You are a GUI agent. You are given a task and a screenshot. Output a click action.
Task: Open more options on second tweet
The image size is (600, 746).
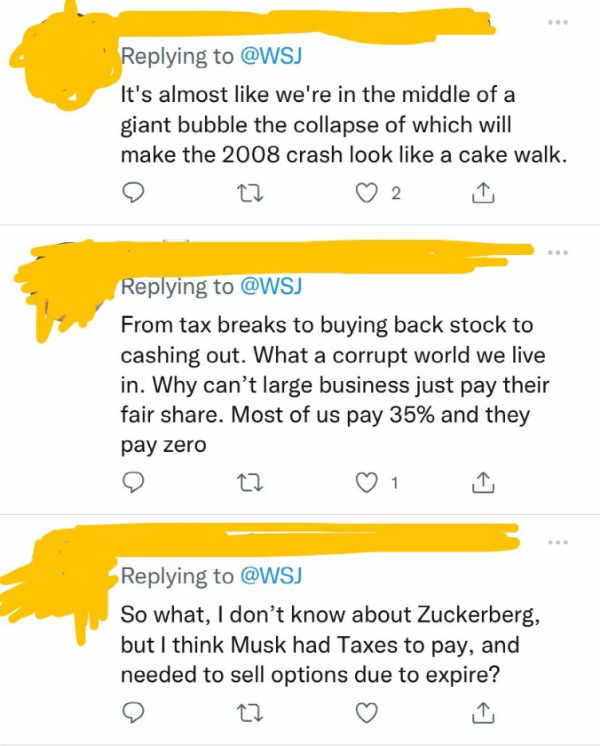point(556,252)
